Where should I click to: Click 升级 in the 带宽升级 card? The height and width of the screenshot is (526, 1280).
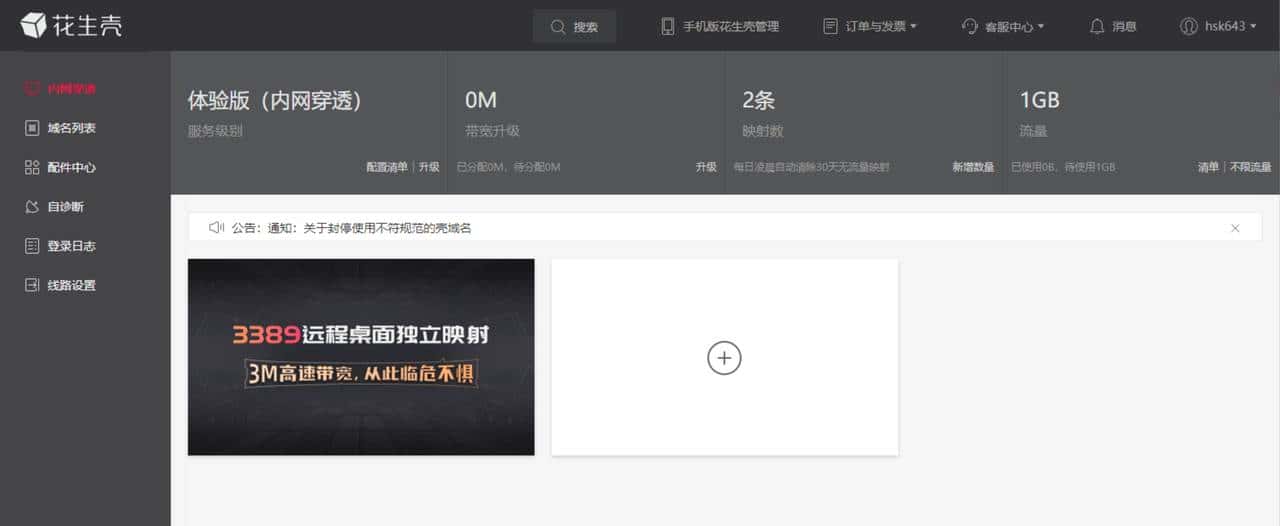click(x=706, y=167)
